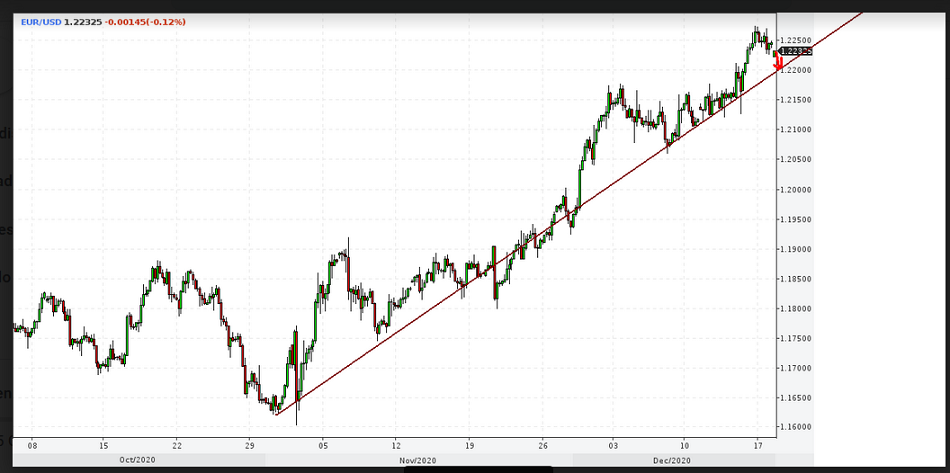The width and height of the screenshot is (950, 473).
Task: Click the current price tag on axis
Action: click(795, 51)
